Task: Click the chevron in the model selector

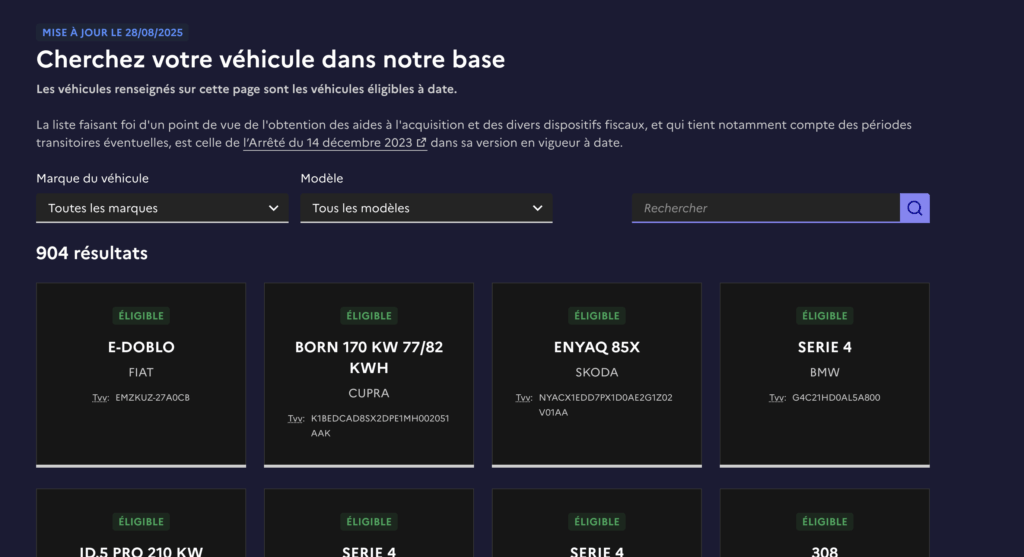Action: [537, 208]
